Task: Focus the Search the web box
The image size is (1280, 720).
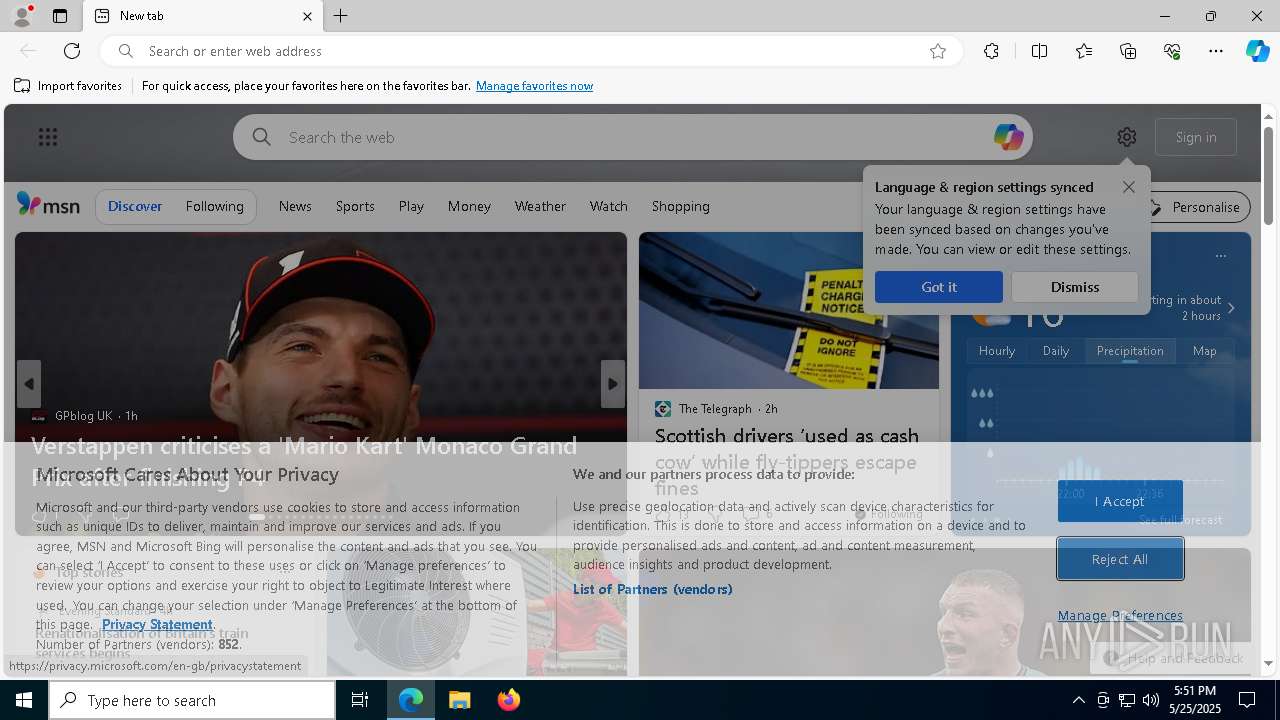Action: pyautogui.click(x=632, y=137)
